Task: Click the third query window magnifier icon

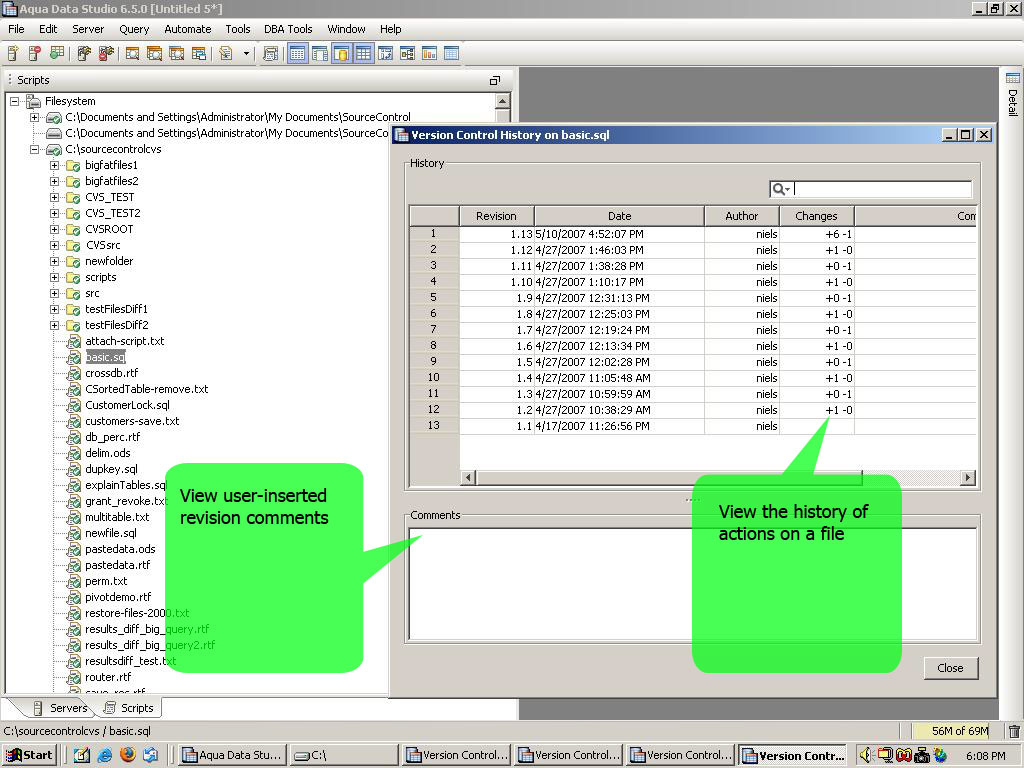Action: [x=177, y=54]
